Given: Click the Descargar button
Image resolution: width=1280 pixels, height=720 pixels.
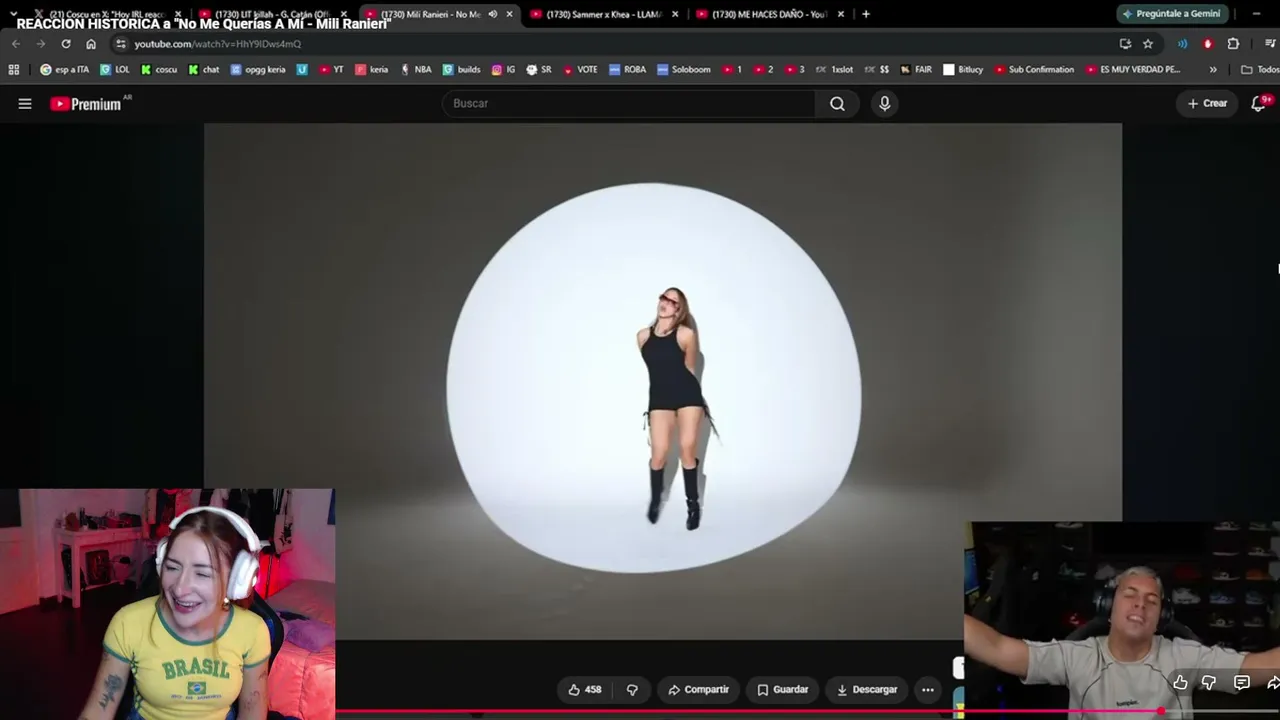Looking at the screenshot, I should (x=867, y=689).
